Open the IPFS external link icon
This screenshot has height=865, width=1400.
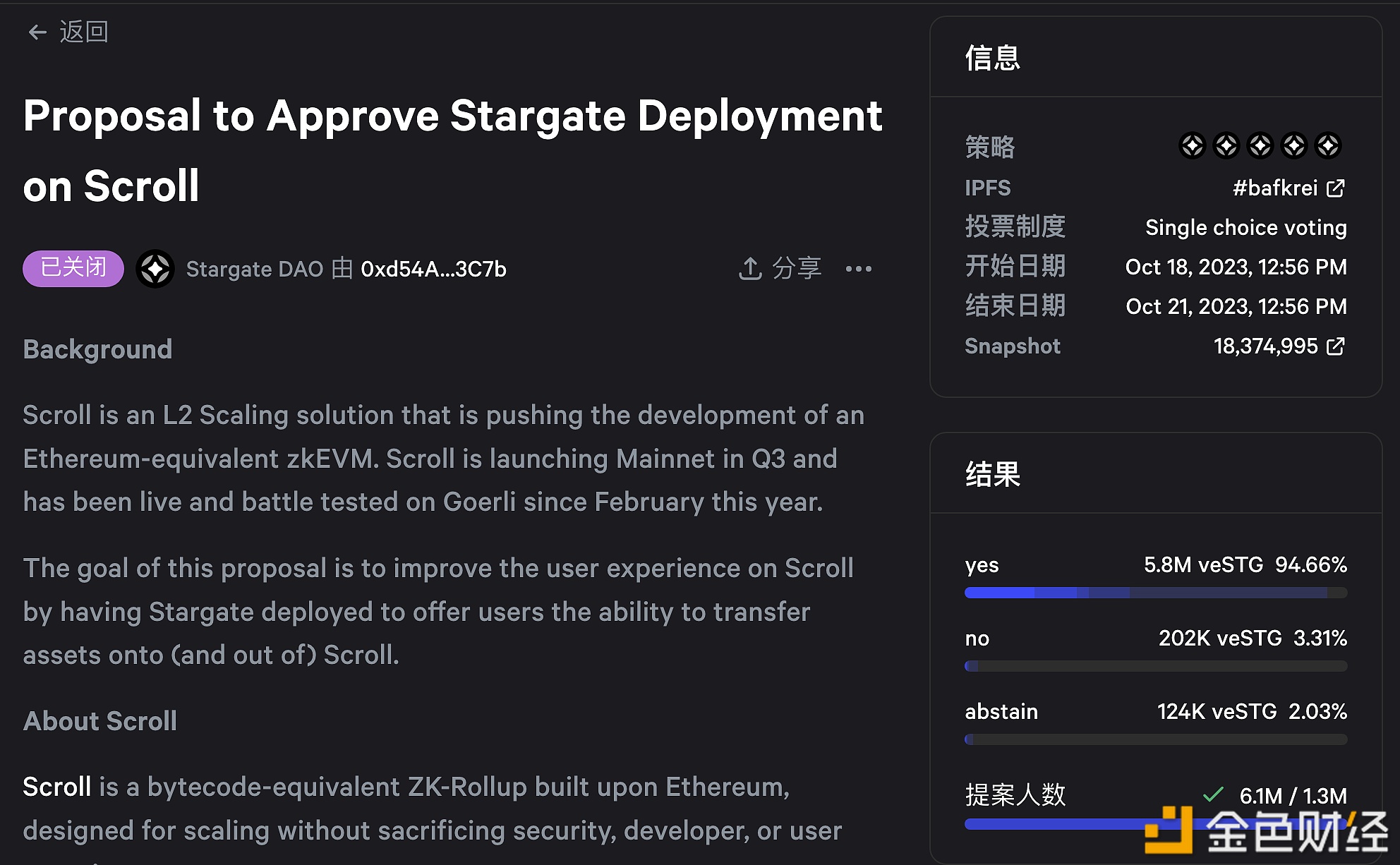click(x=1336, y=188)
